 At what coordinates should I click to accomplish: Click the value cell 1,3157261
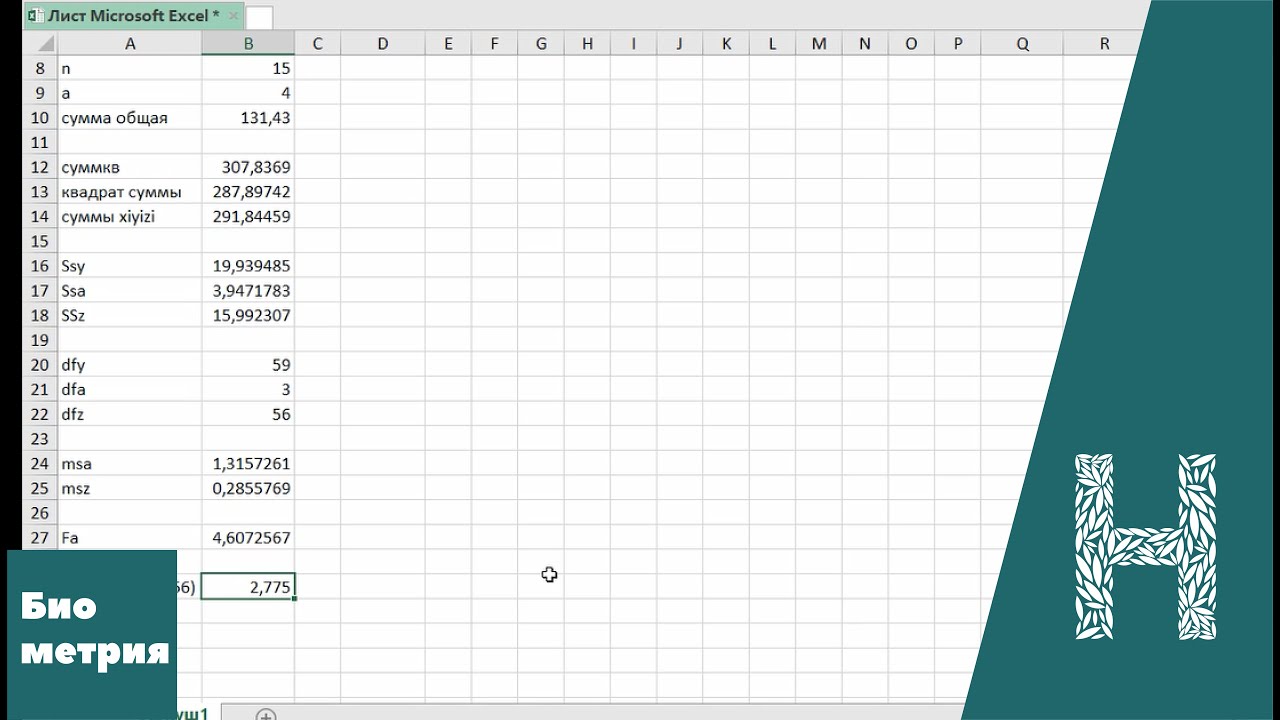248,464
